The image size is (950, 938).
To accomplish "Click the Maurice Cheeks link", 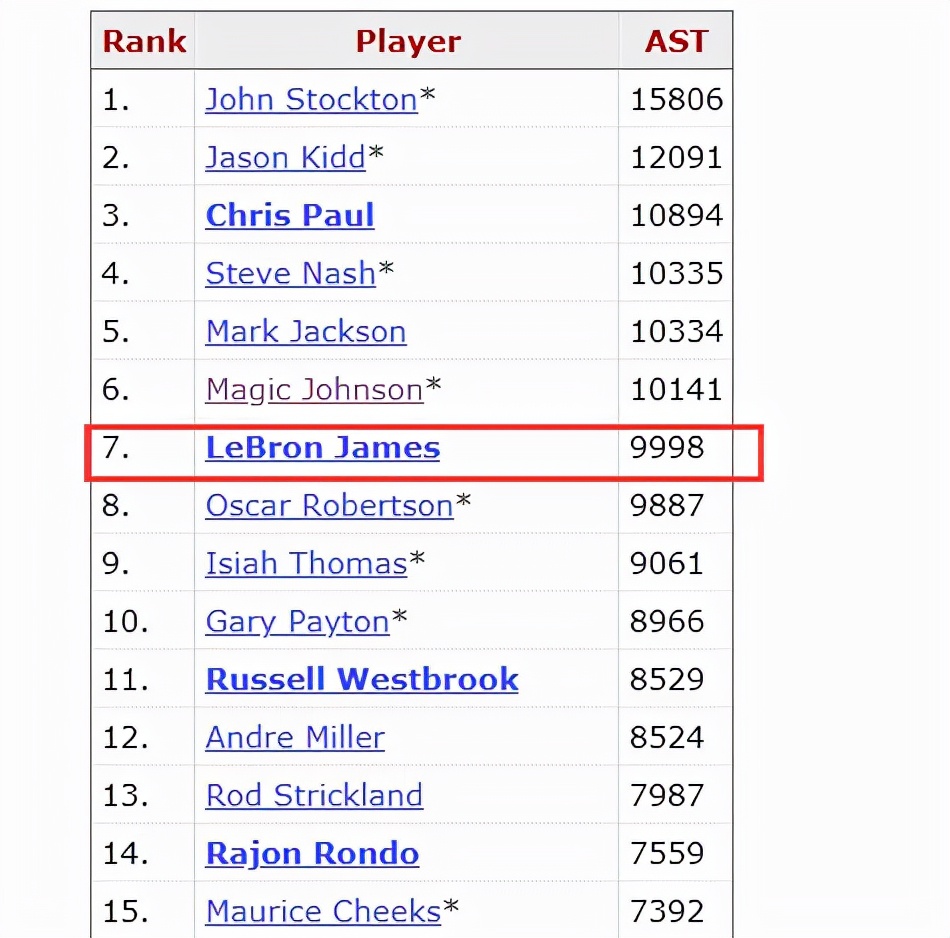I will 323,911.
